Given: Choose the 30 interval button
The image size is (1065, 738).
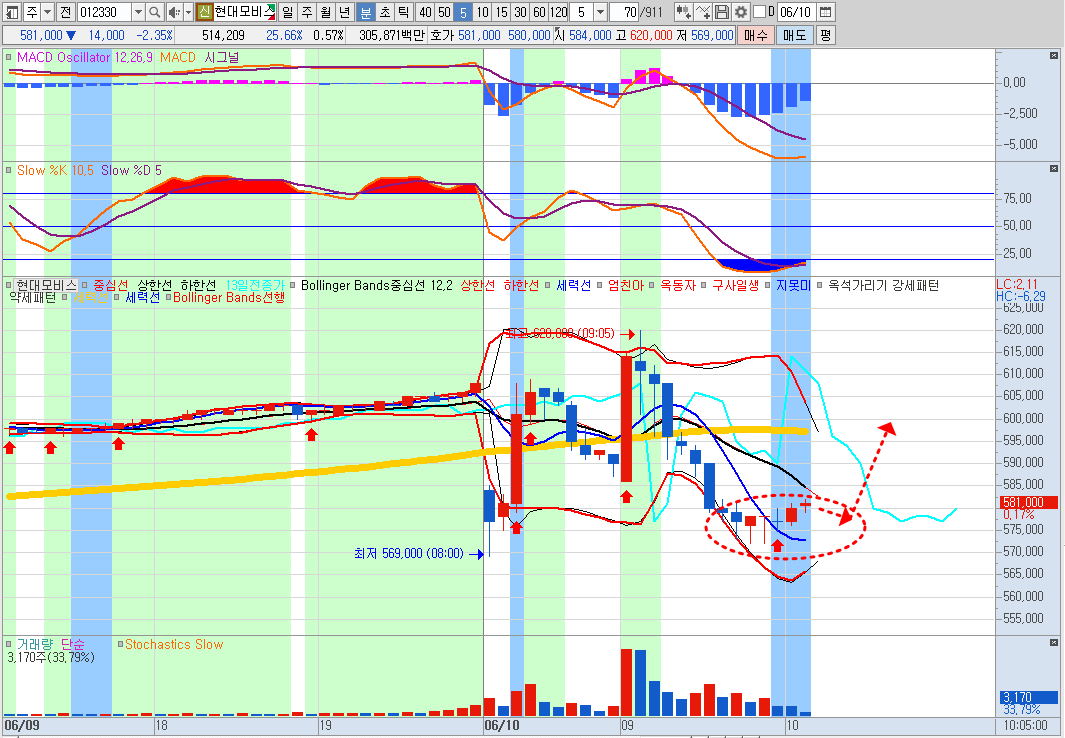Looking at the screenshot, I should 520,12.
